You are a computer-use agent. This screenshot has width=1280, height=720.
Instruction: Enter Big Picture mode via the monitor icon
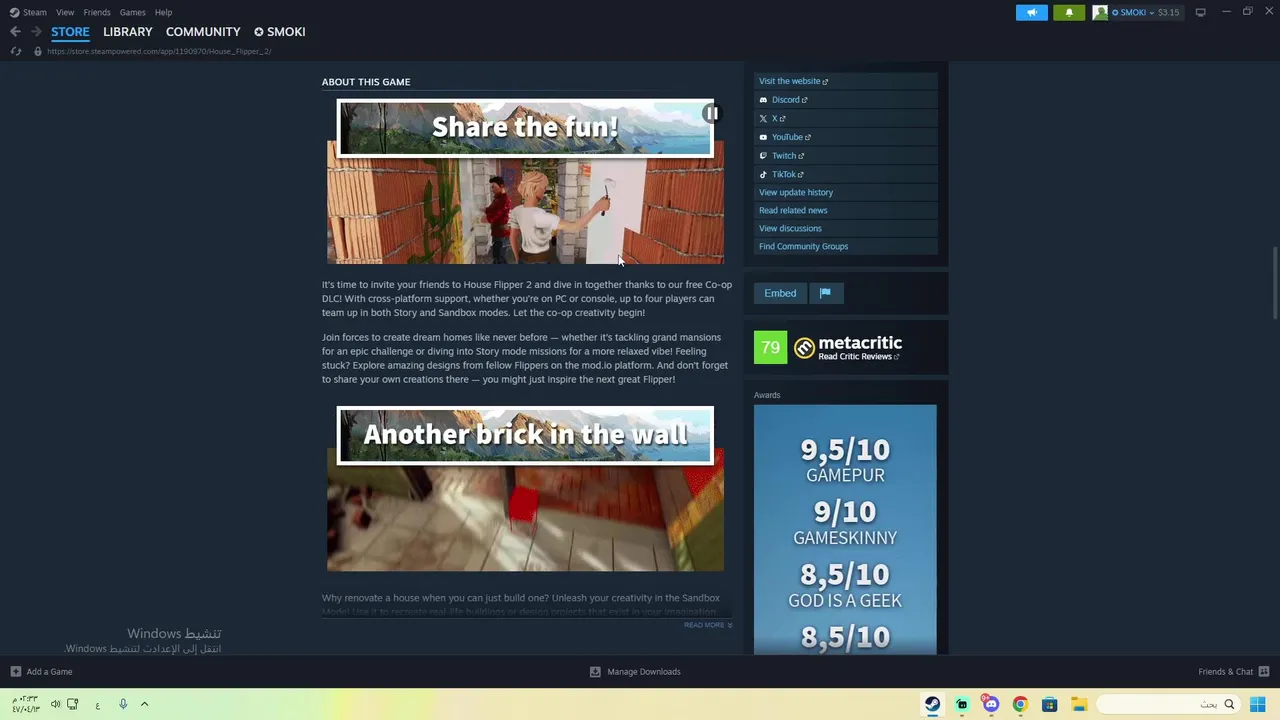[x=1200, y=12]
